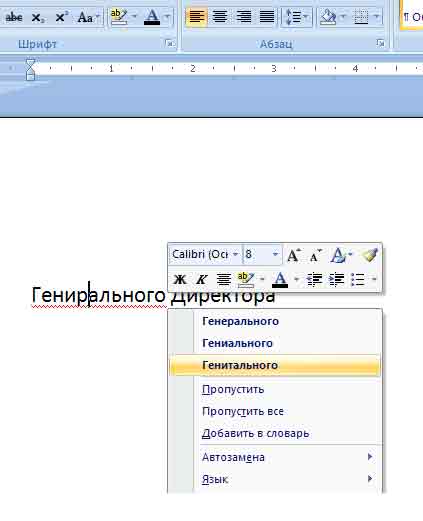Screen dimensions: 423x521
Task: Choose spelling suggestion Генерального
Action: (275, 321)
